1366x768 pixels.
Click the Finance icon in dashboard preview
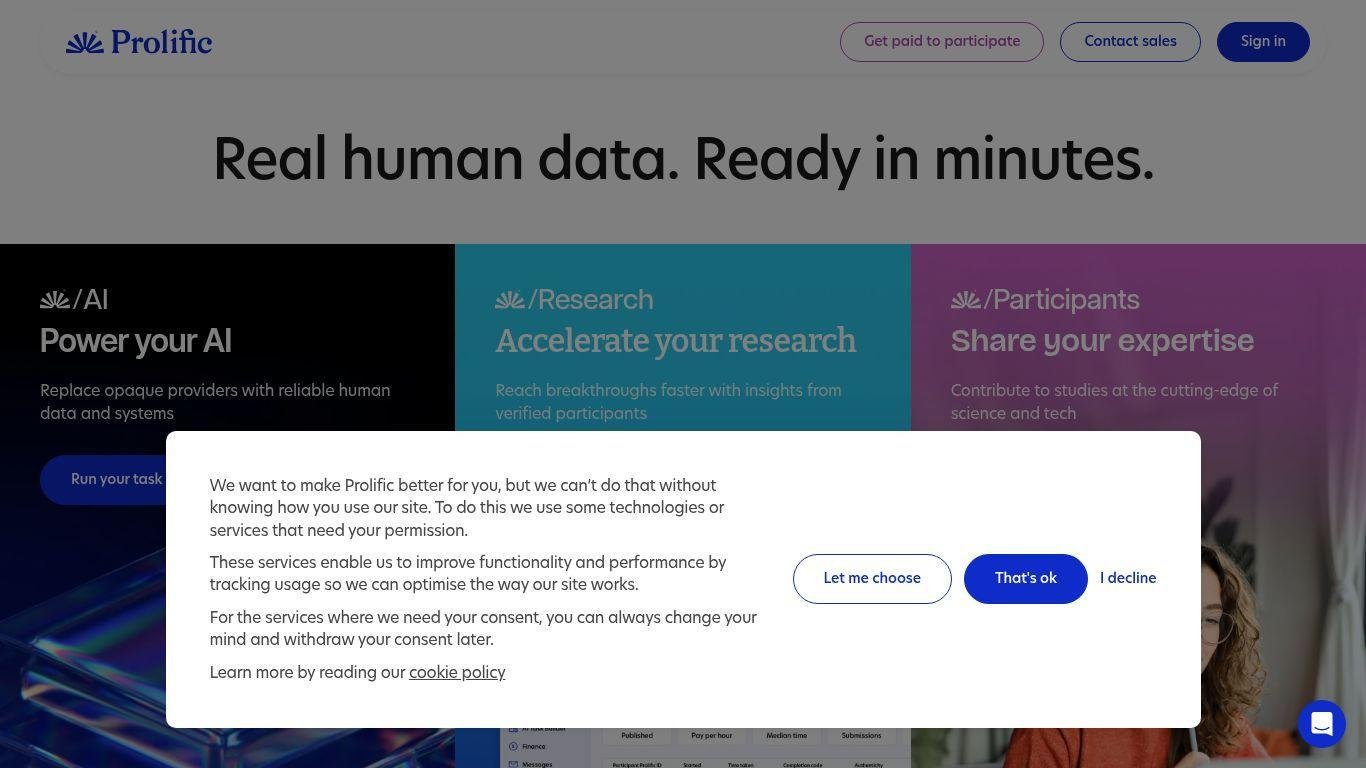tap(514, 746)
